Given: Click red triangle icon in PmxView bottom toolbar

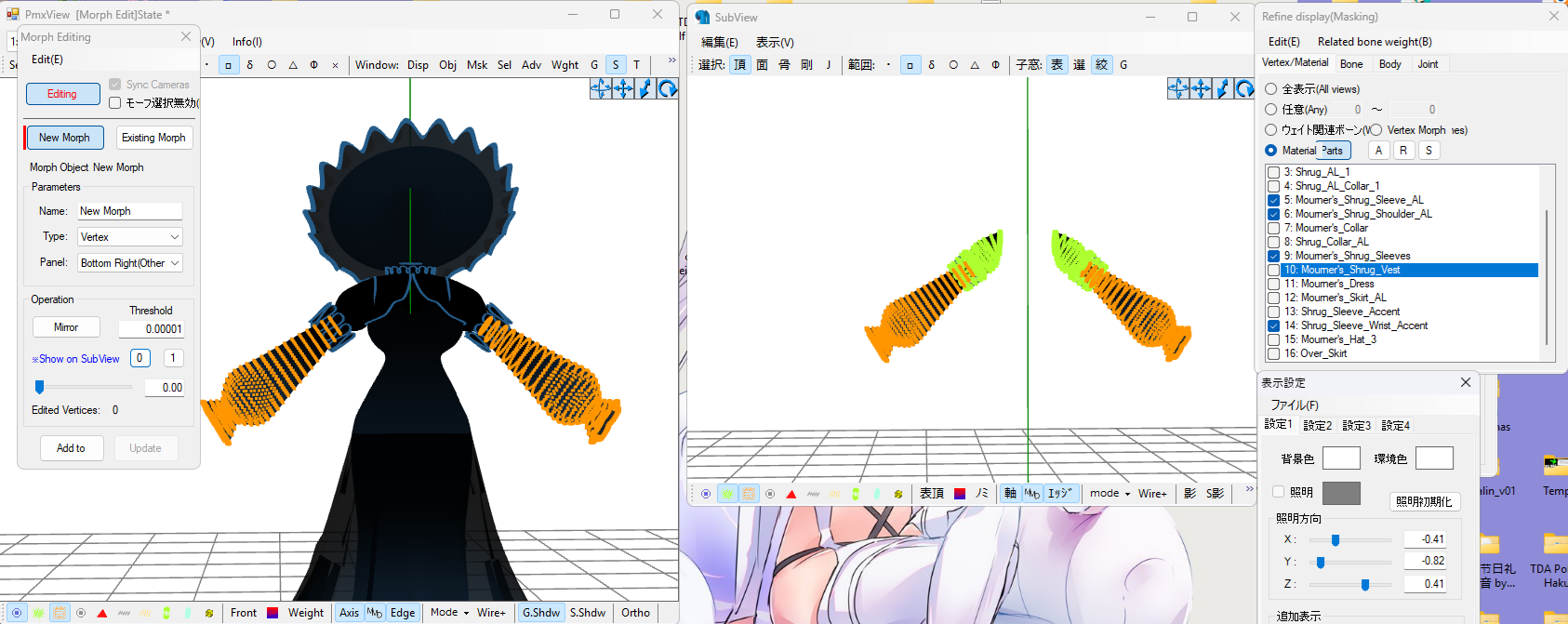Looking at the screenshot, I should (x=102, y=613).
